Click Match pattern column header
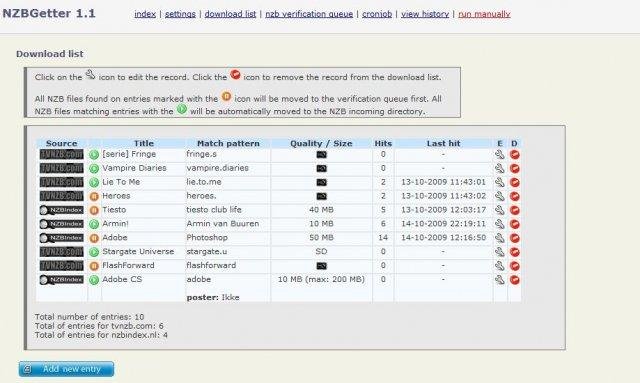 tap(228, 143)
